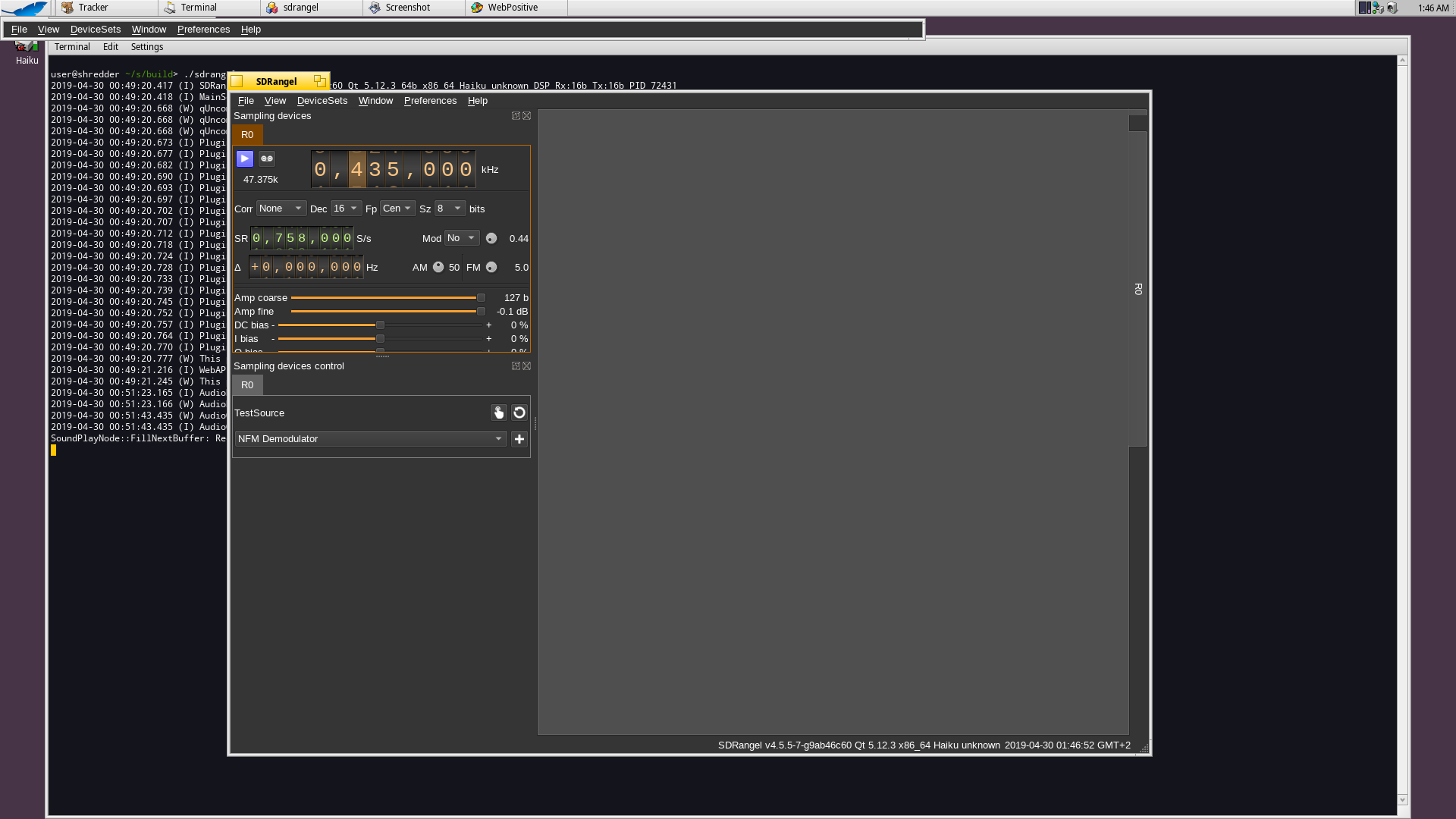Viewport: 1456px width, 819px height.
Task: Click the sample rate SR dial
Action: tap(302, 238)
